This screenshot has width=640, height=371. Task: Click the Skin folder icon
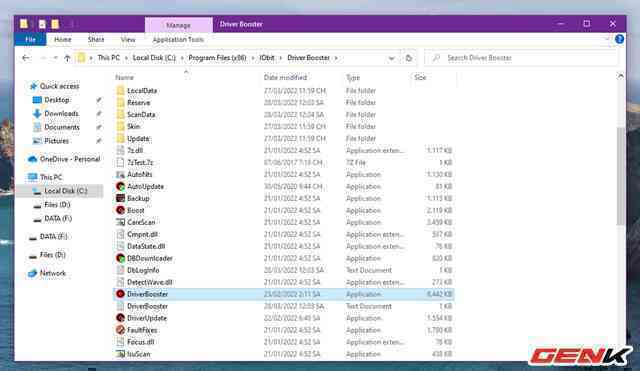point(120,127)
